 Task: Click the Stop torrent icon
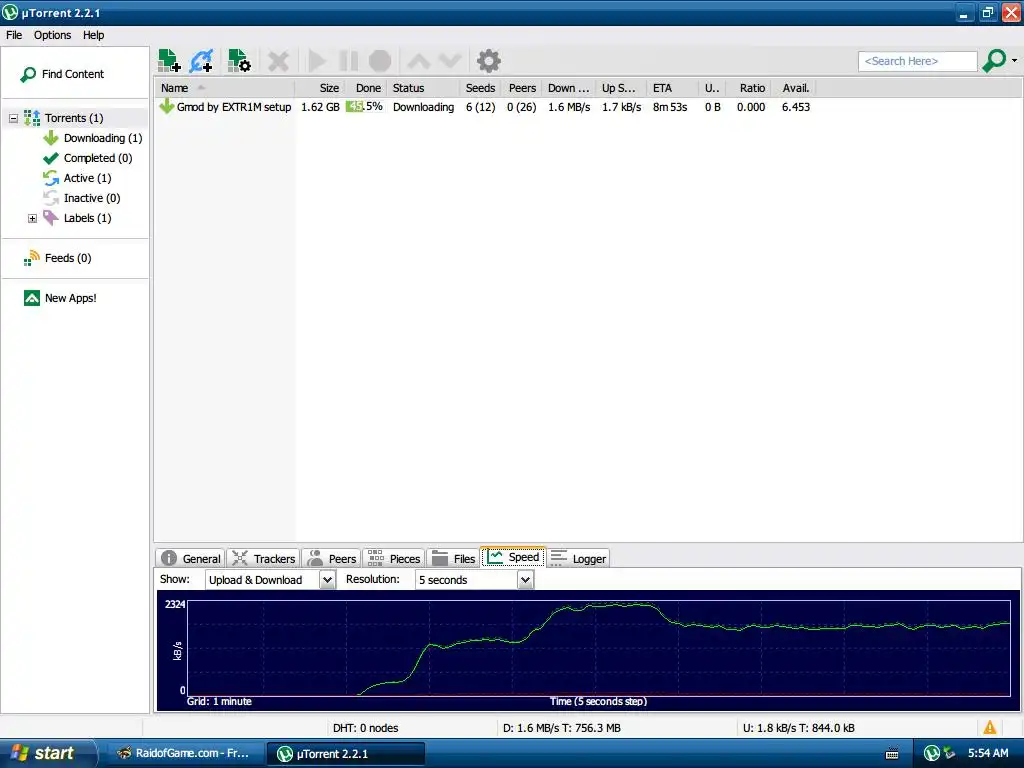pyautogui.click(x=380, y=61)
